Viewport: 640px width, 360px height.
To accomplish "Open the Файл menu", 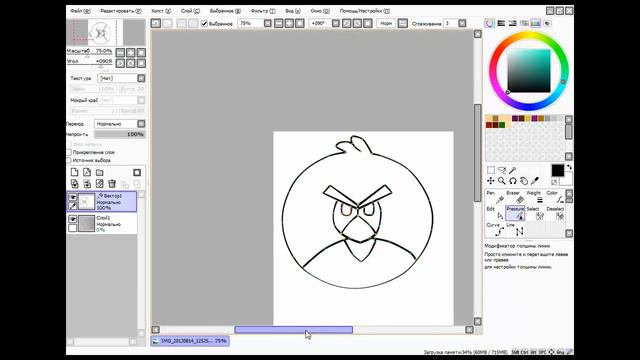I will pyautogui.click(x=80, y=11).
